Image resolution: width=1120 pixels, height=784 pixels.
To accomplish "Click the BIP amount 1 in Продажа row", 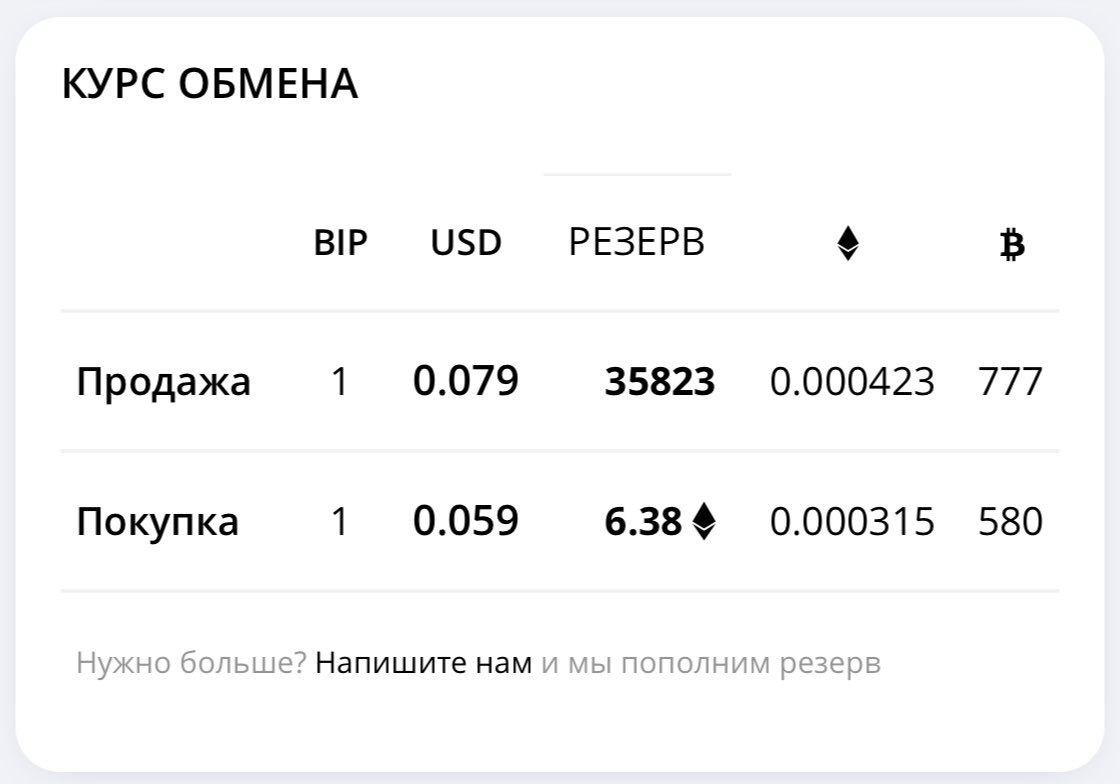I will (340, 381).
